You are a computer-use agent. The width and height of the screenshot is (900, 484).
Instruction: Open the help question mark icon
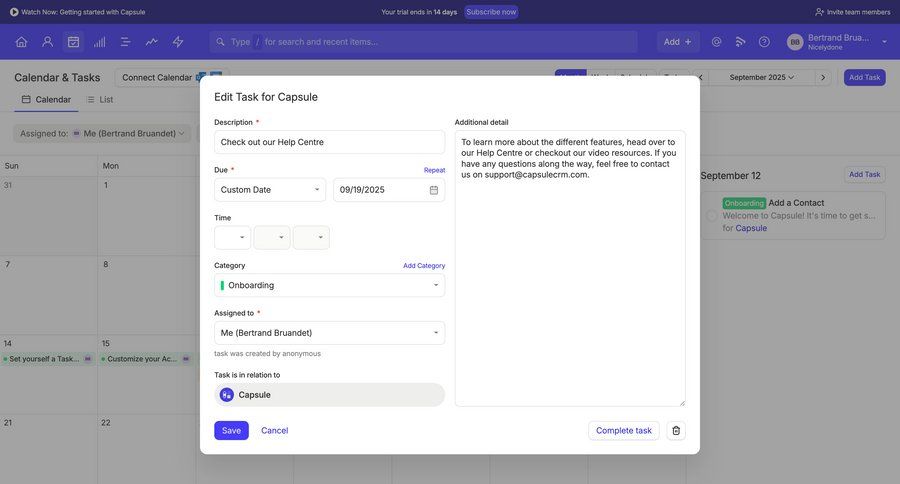click(764, 42)
